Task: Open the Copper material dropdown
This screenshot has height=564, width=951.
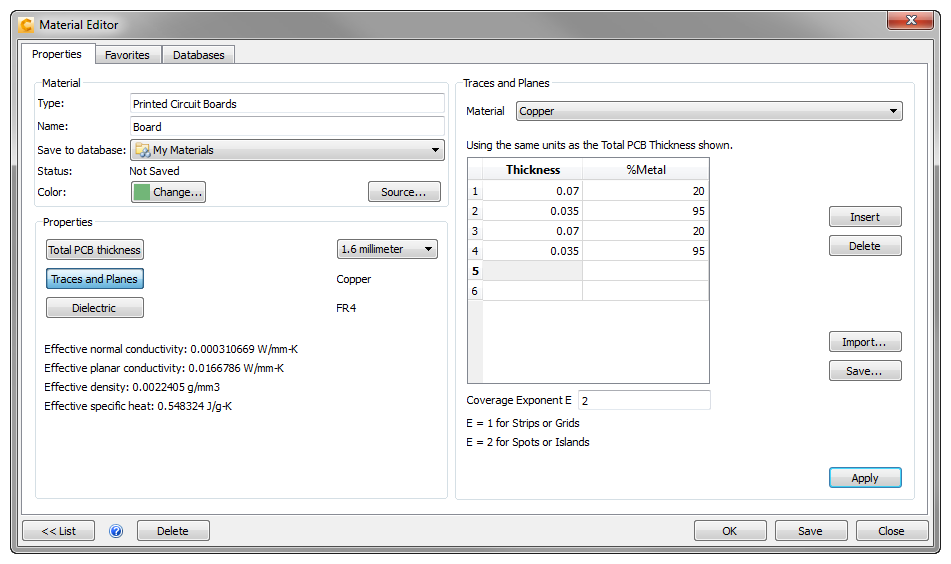Action: pos(709,111)
